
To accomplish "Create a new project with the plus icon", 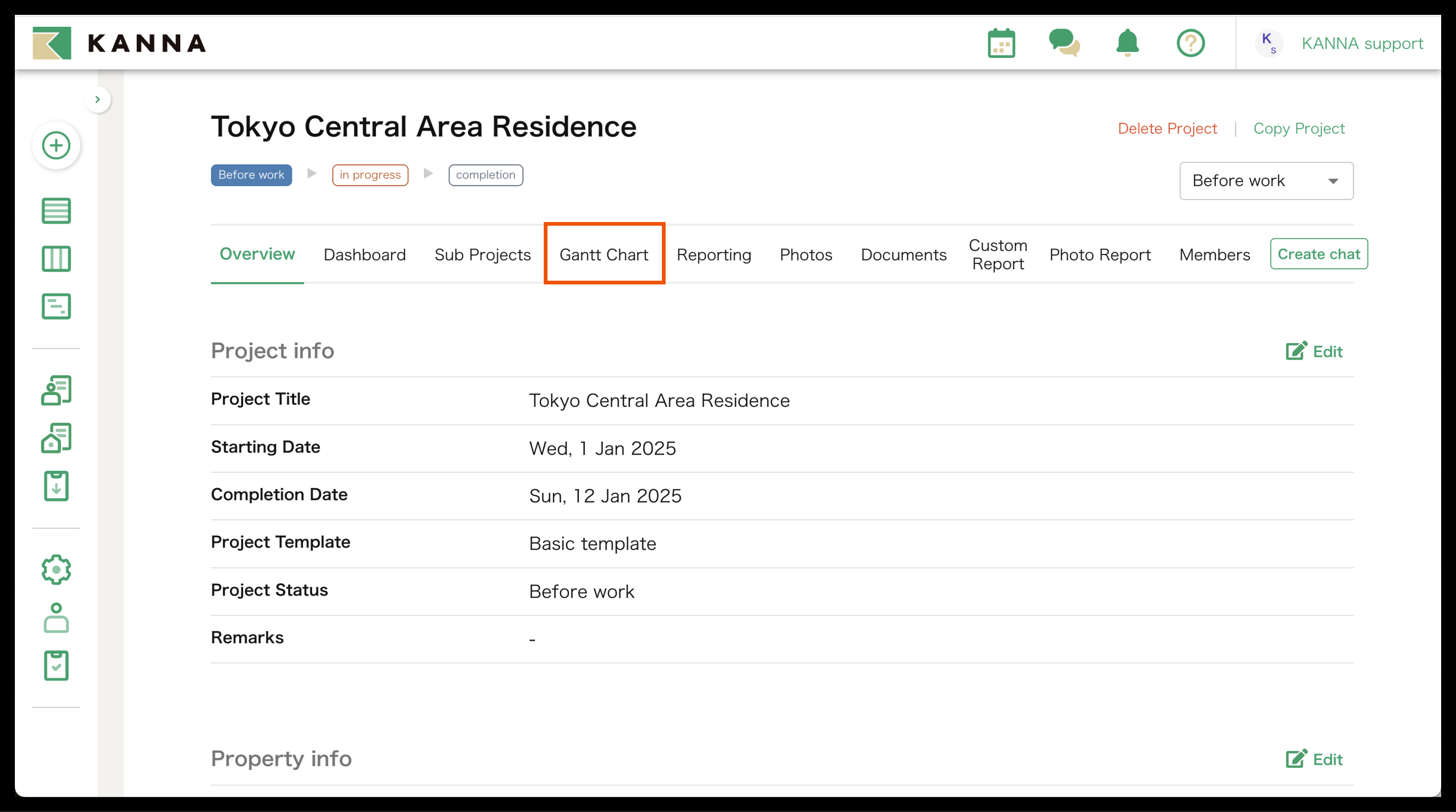I will click(x=56, y=145).
